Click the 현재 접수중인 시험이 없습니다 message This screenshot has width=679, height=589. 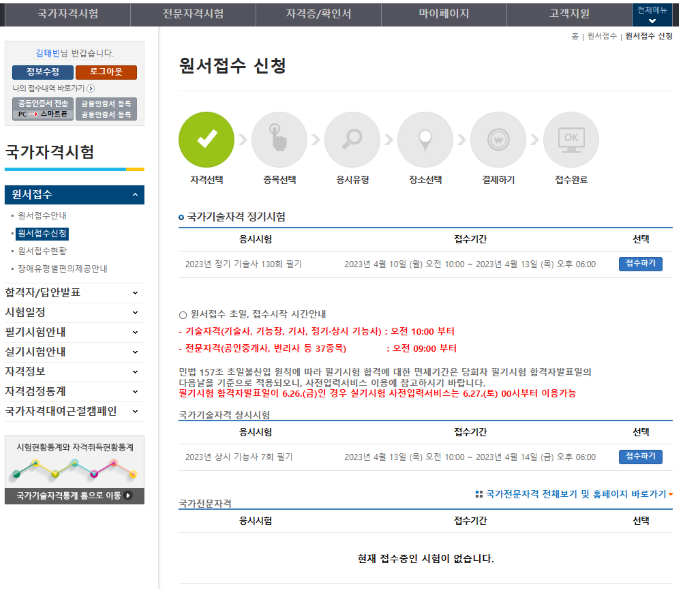pos(426,559)
